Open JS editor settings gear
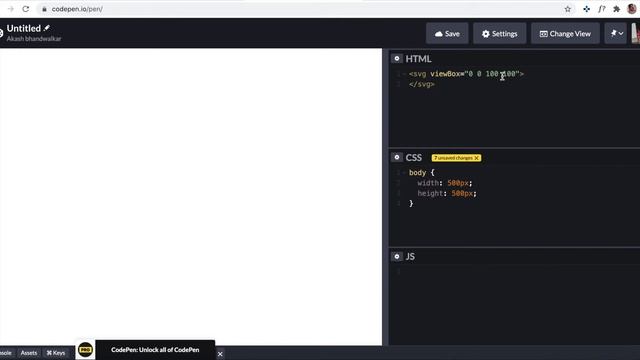The height and width of the screenshot is (360, 640). (x=397, y=256)
